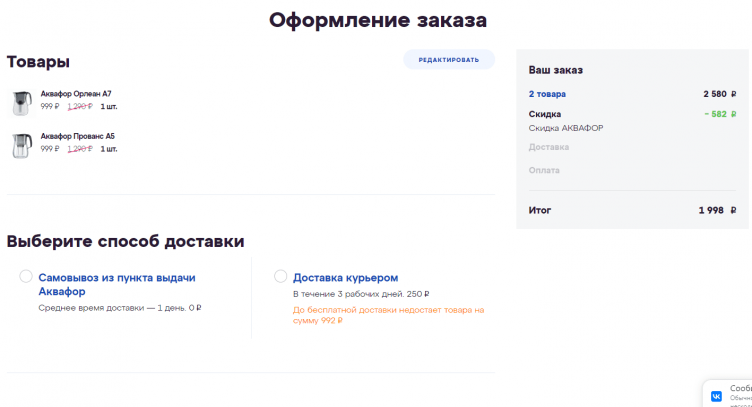Click the Ваш заказ heading
This screenshot has height=407, width=752.
556,70
